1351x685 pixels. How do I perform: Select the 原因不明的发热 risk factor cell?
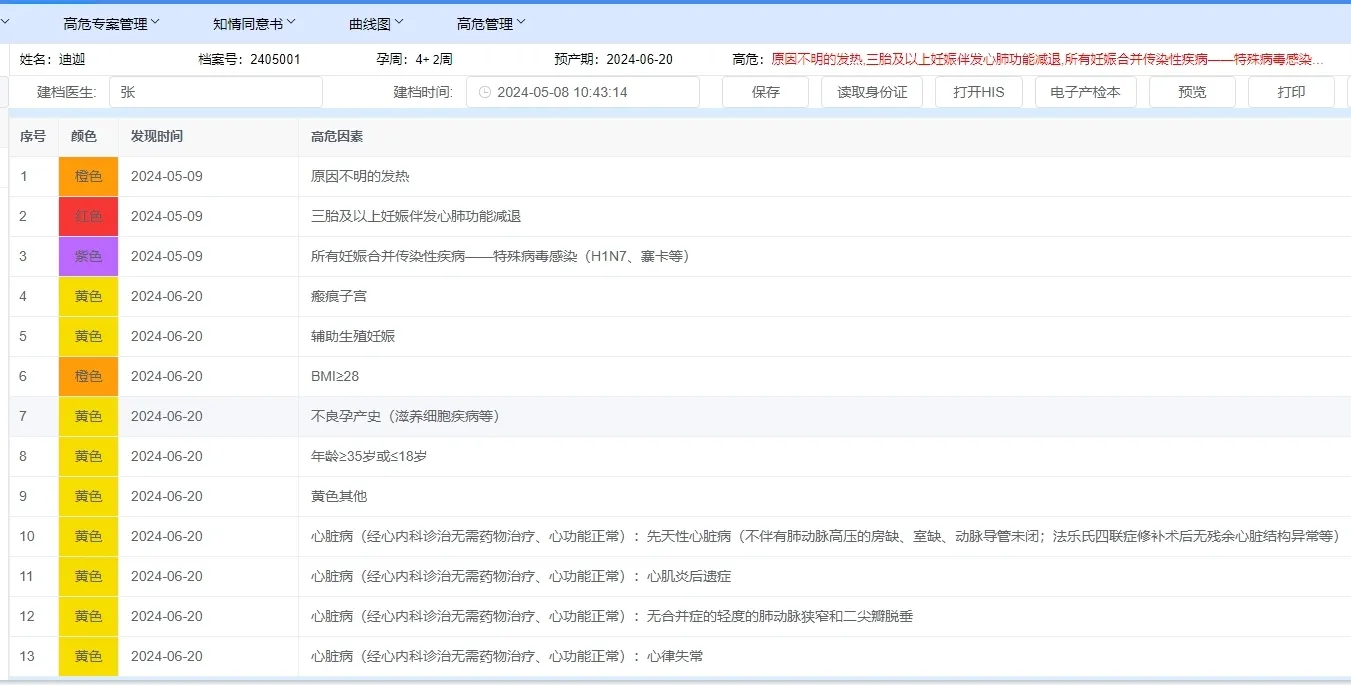tap(360, 176)
